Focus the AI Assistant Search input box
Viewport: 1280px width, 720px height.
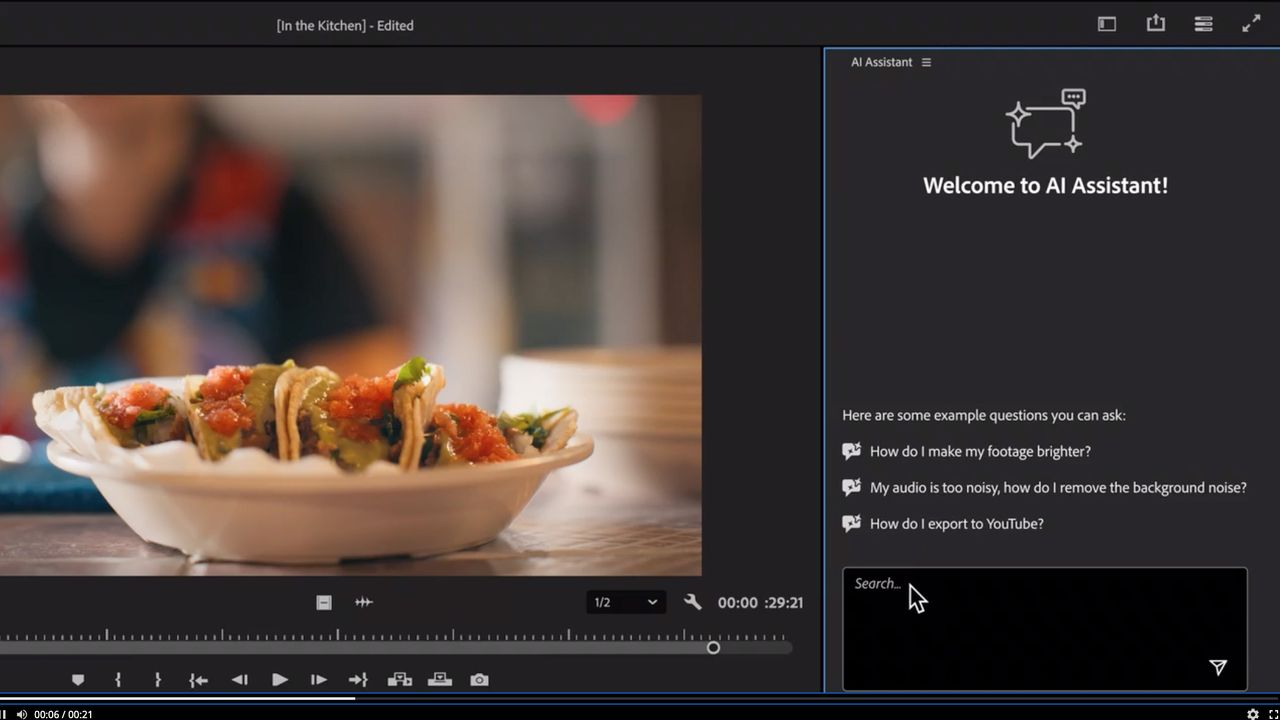1045,629
